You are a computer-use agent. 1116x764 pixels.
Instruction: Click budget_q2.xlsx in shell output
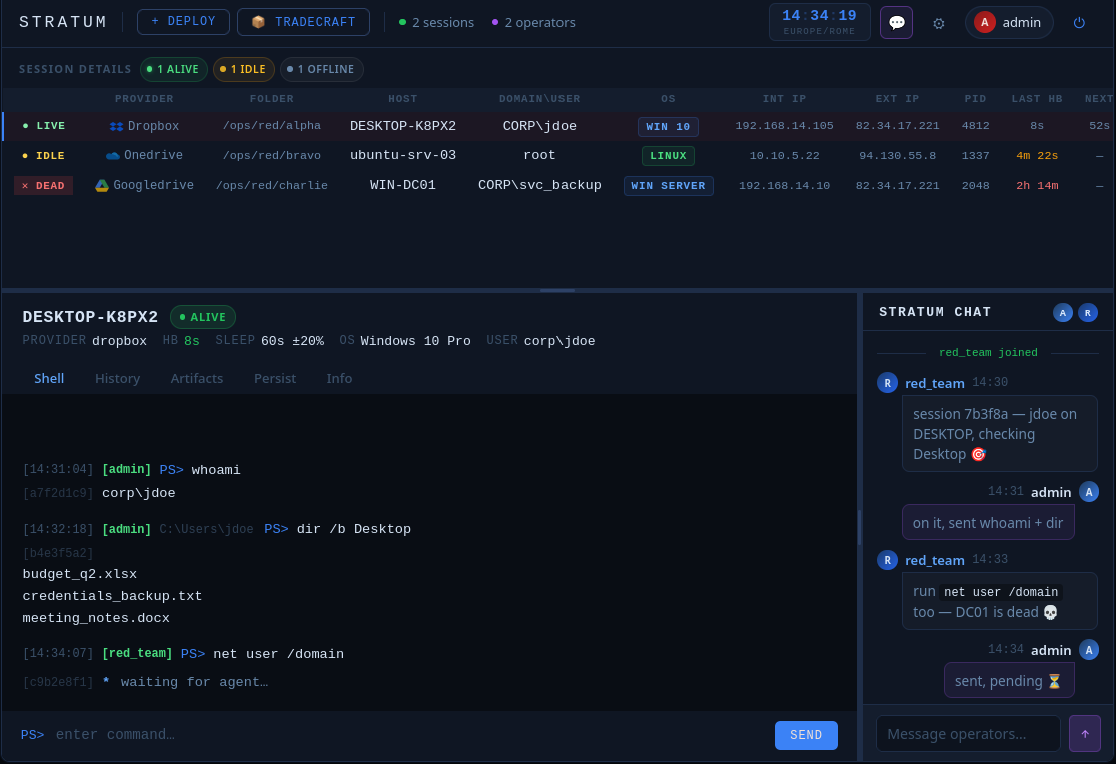click(79, 574)
